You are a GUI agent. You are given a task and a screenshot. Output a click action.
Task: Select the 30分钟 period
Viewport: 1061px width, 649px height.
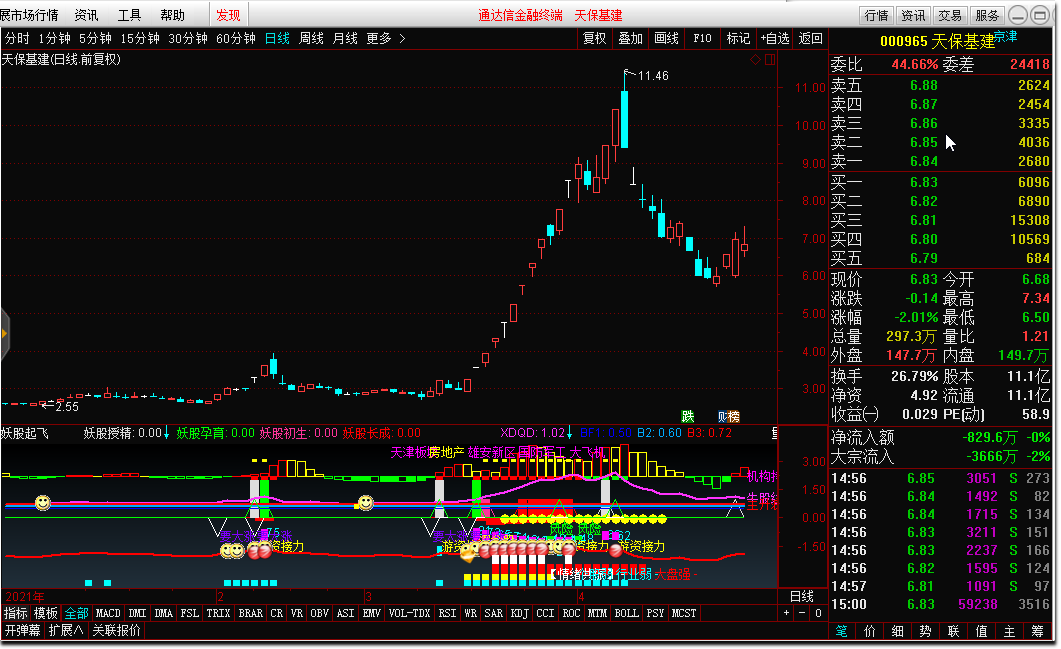[187, 39]
